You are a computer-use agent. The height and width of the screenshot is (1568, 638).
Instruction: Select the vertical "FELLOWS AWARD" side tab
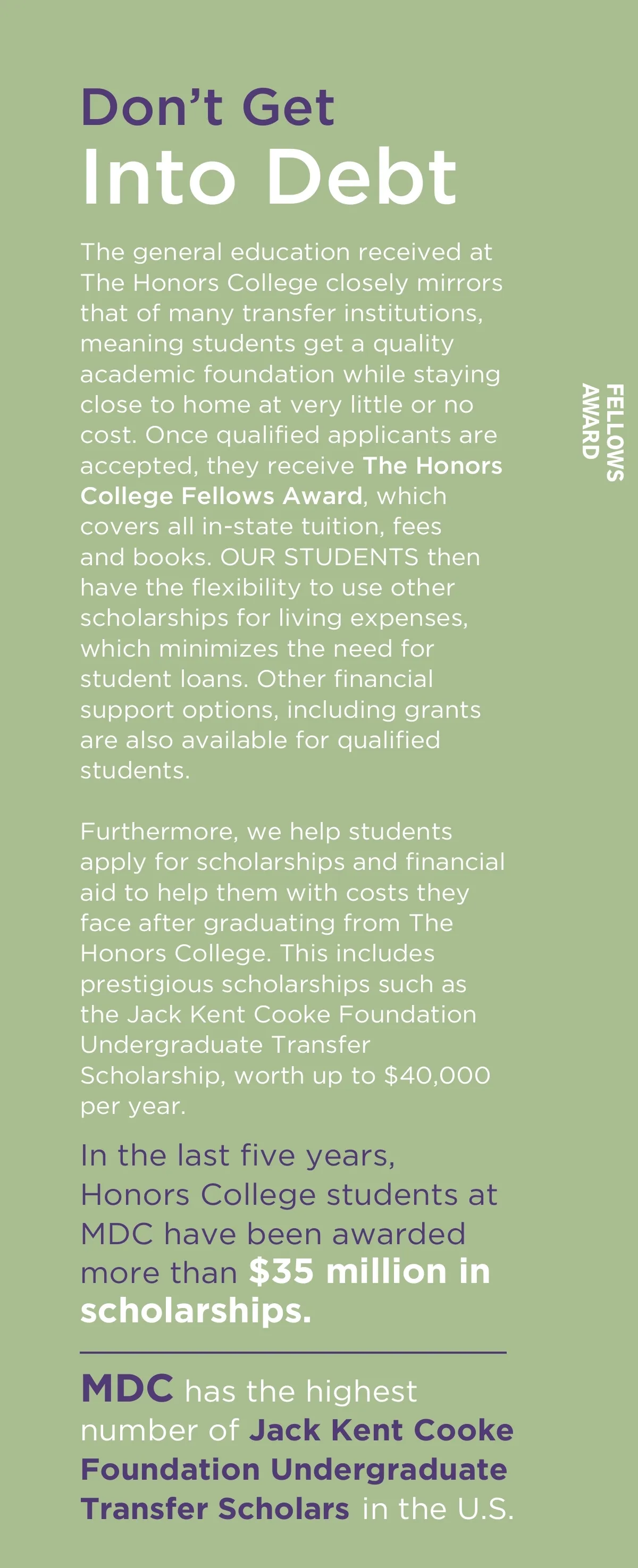[x=603, y=432]
